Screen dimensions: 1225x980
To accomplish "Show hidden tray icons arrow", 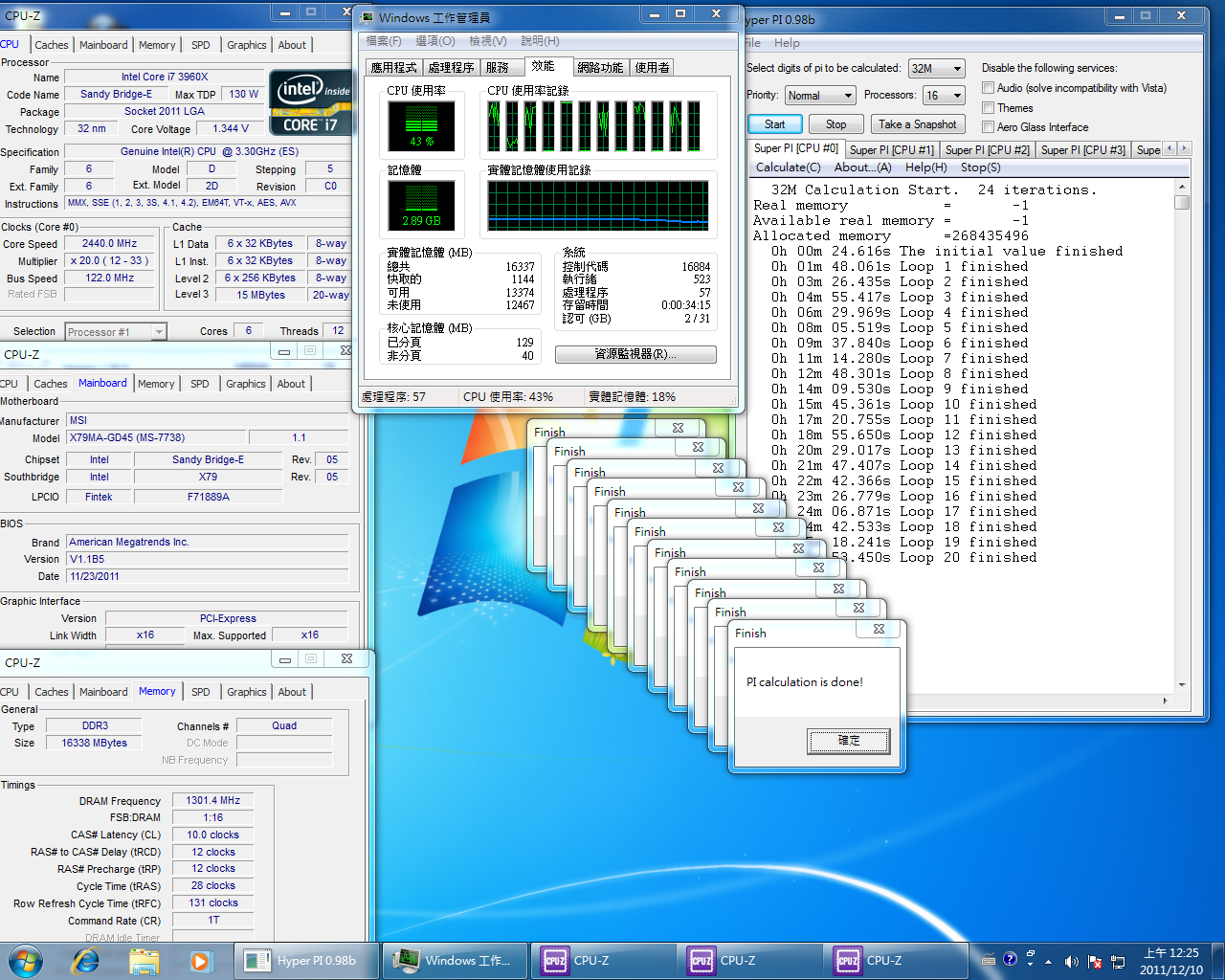I will (x=1048, y=962).
